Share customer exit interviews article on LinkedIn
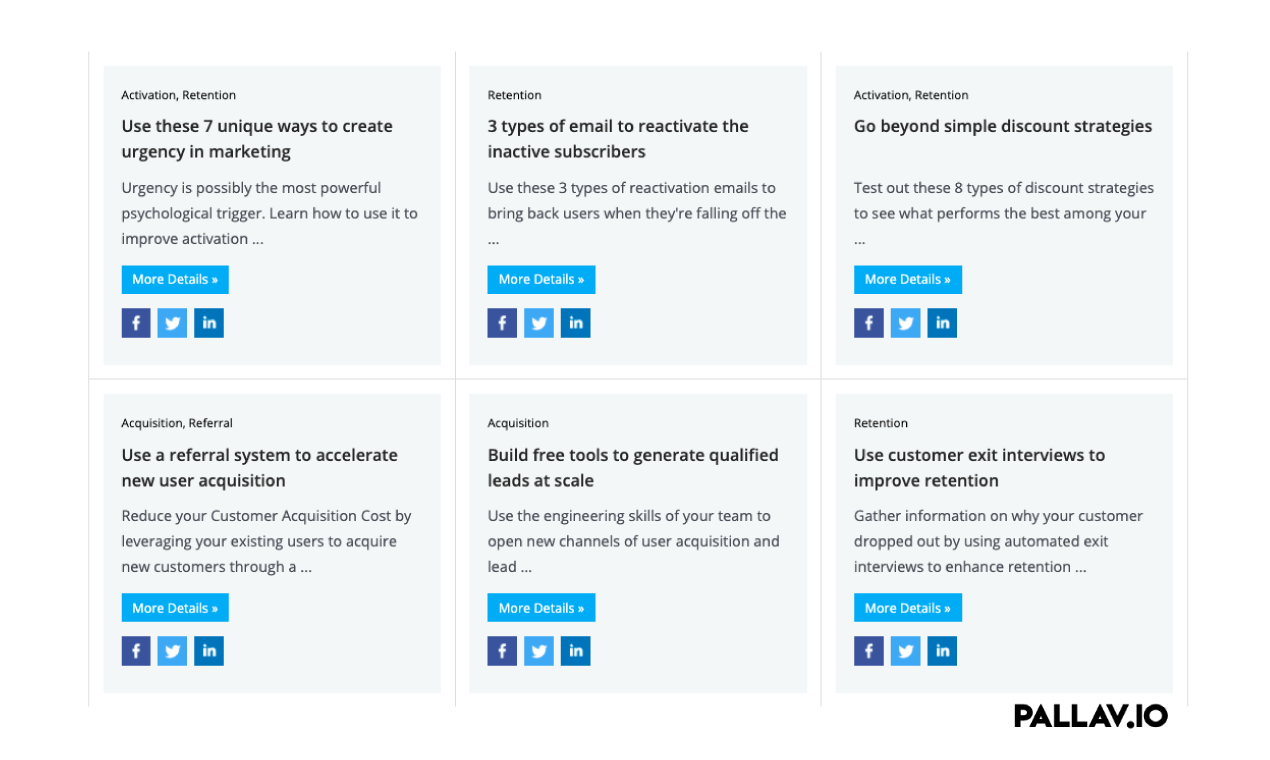This screenshot has width=1270, height=760. (x=941, y=651)
